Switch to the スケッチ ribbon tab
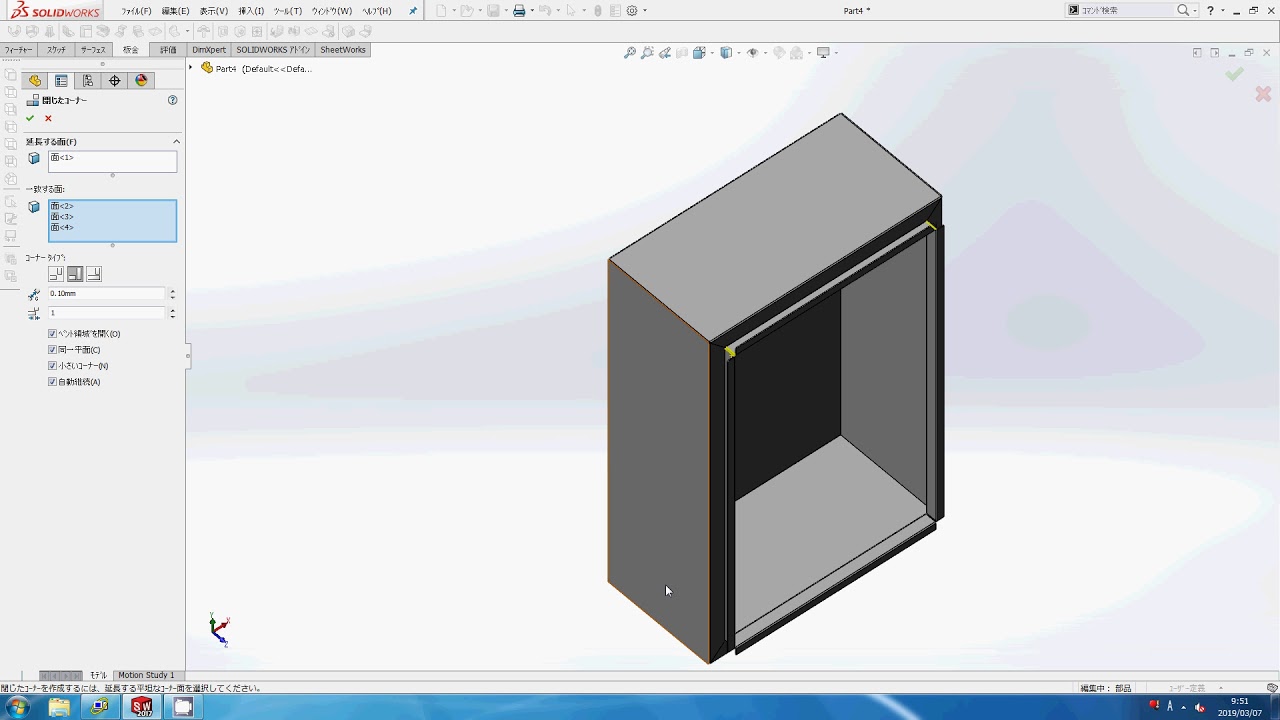 pos(57,50)
